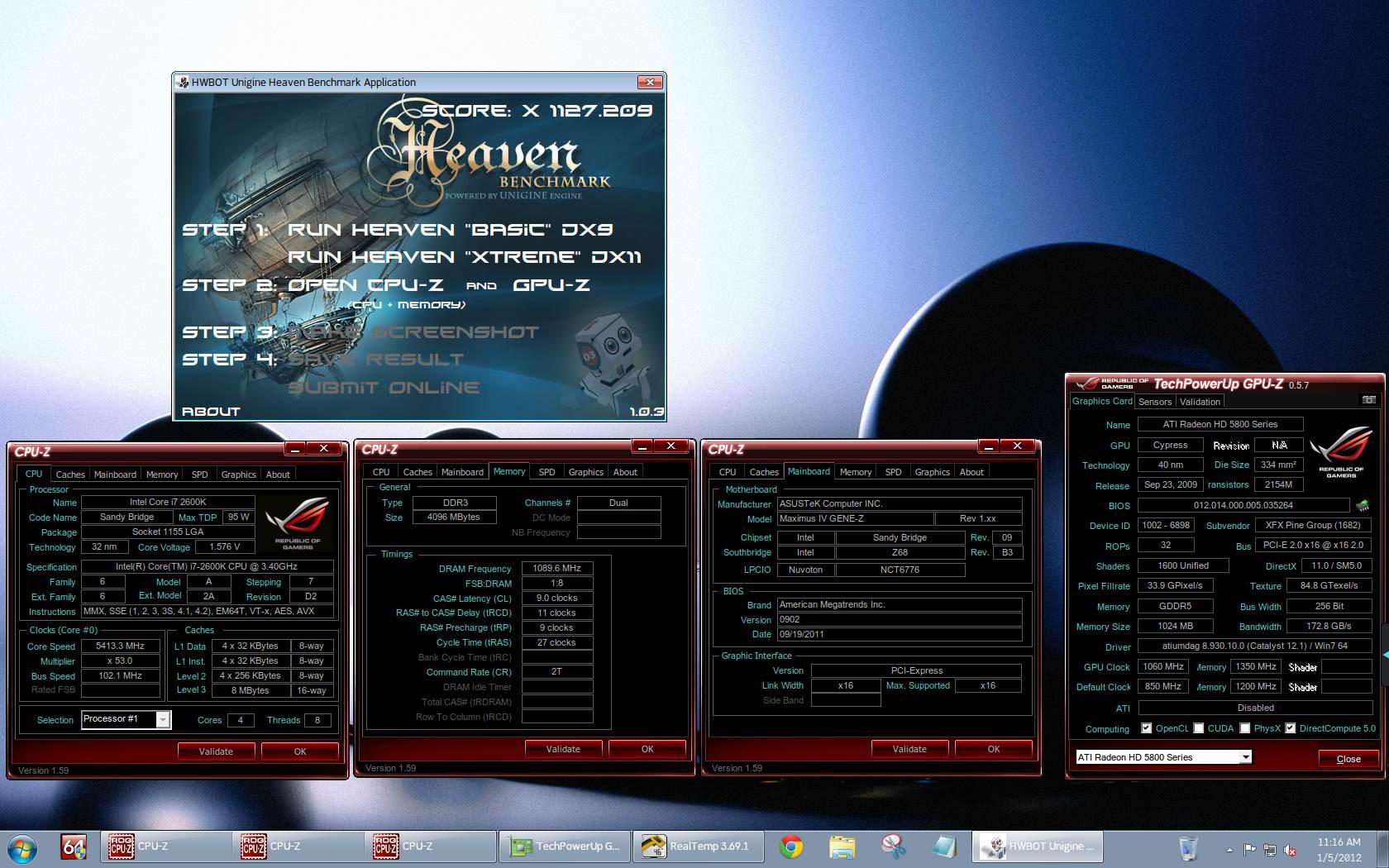This screenshot has width=1389, height=868.
Task: Switch to third CPU-Z taskbar button
Action: (431, 847)
